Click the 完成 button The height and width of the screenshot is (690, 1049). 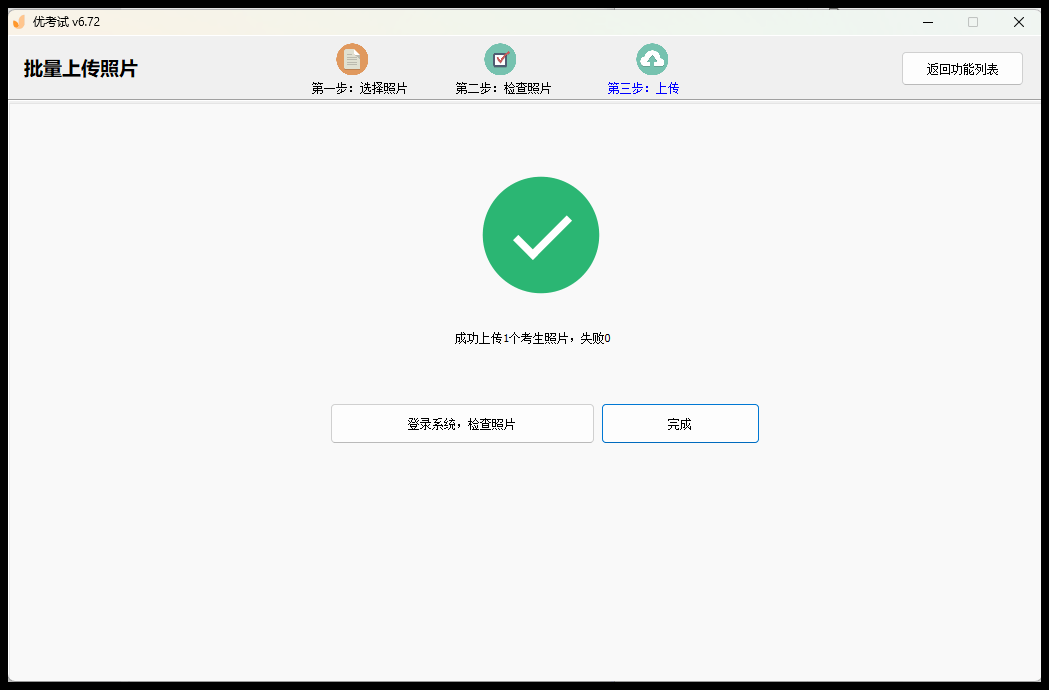pos(680,424)
